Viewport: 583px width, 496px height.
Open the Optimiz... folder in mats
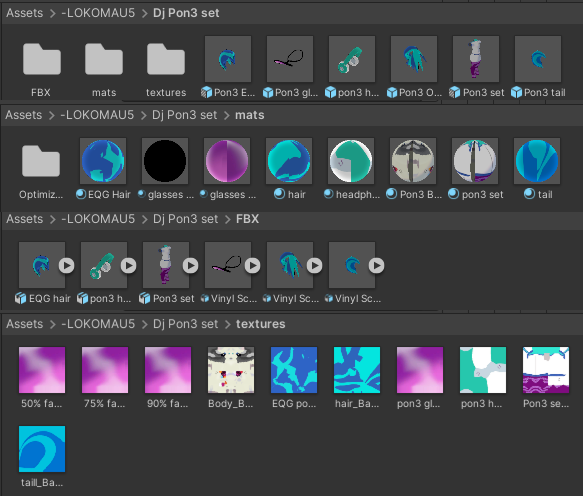point(41,161)
